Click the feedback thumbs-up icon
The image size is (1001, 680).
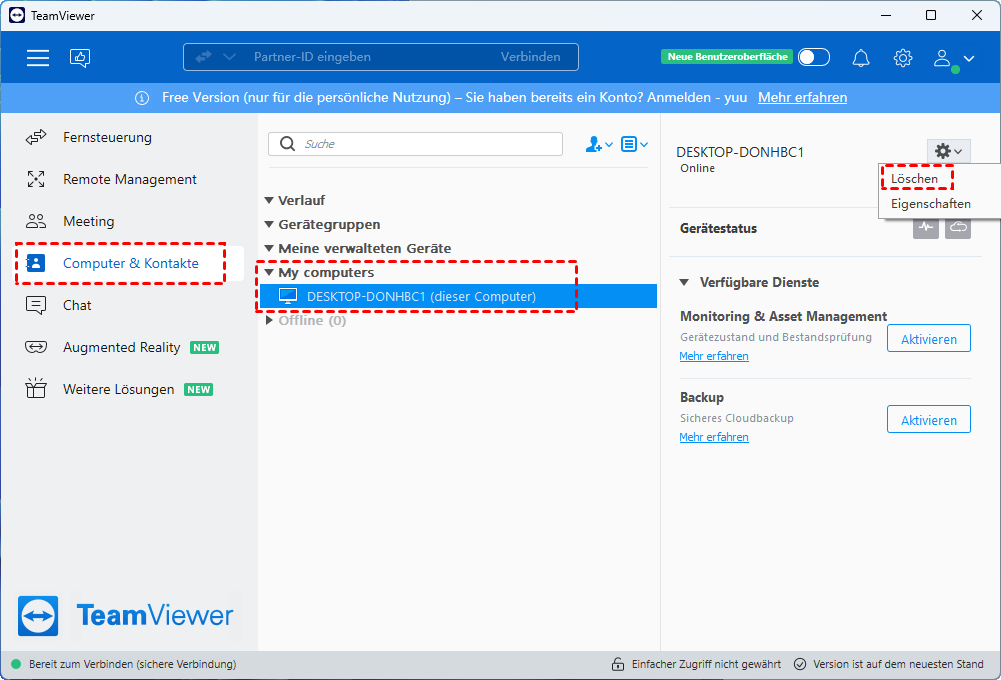(x=80, y=58)
